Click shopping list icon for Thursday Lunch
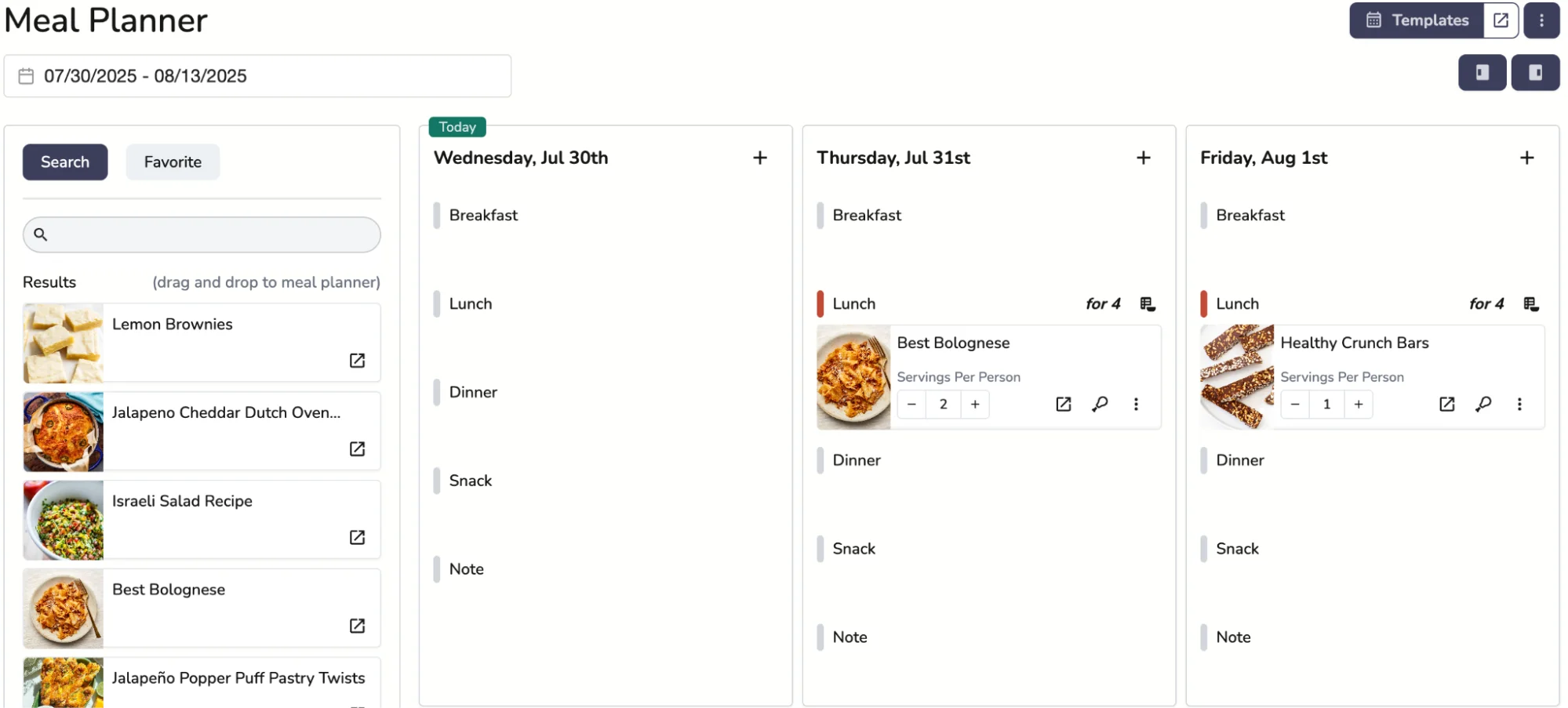Viewport: 1568px width, 708px height. pos(1147,304)
